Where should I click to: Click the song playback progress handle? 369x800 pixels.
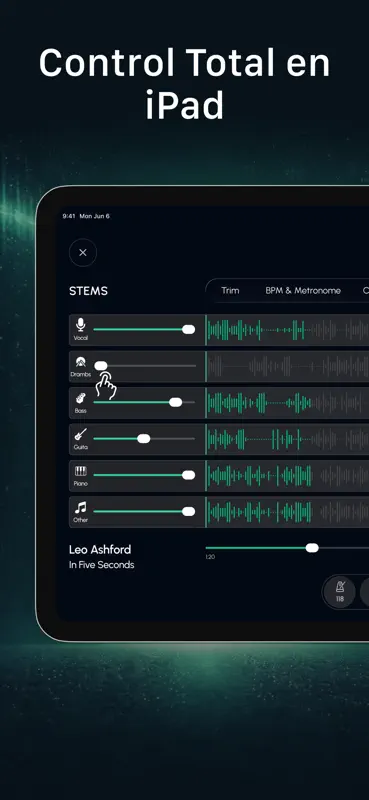(x=312, y=548)
